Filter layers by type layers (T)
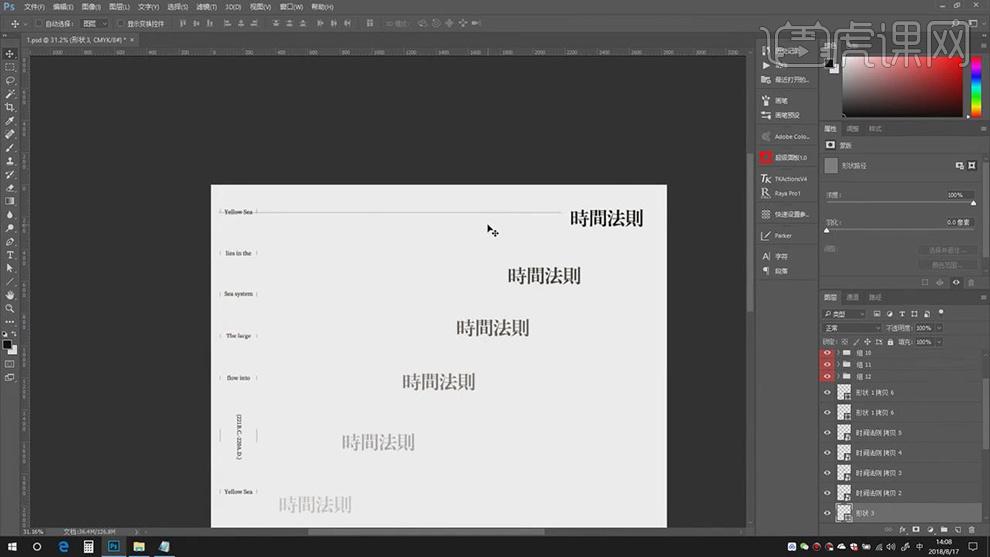 [x=902, y=314]
